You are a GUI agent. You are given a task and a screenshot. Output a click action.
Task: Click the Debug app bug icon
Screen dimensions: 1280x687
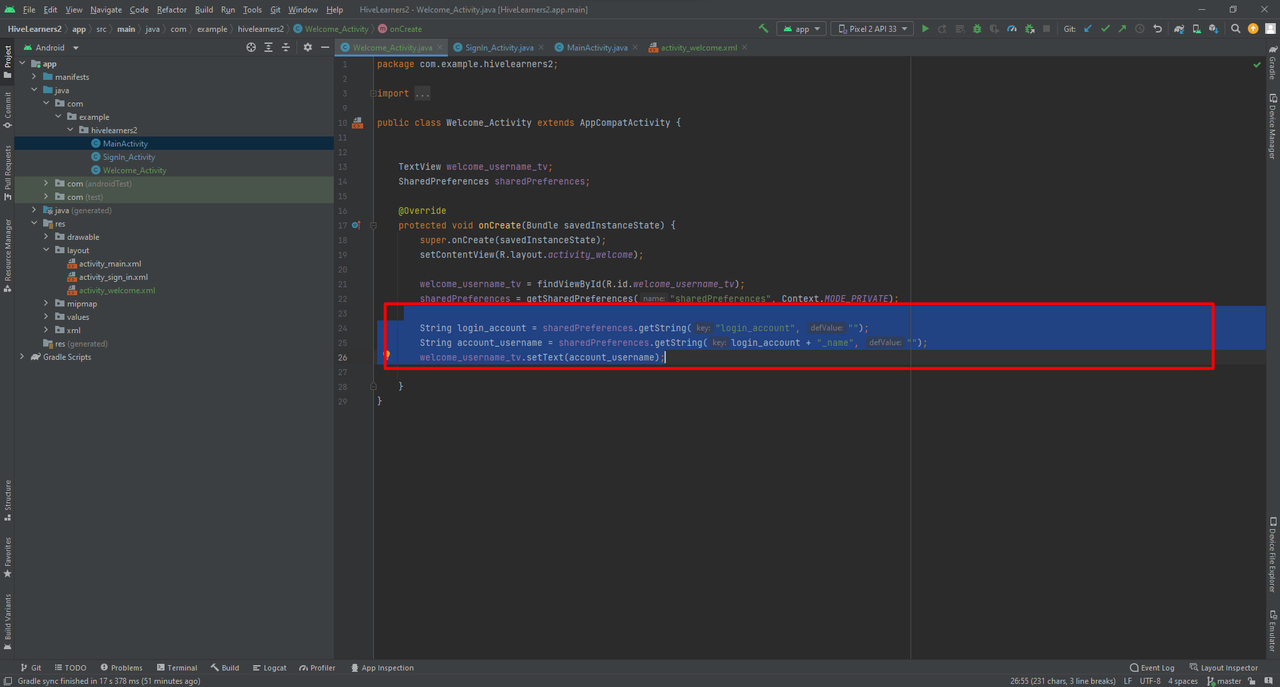tap(977, 29)
